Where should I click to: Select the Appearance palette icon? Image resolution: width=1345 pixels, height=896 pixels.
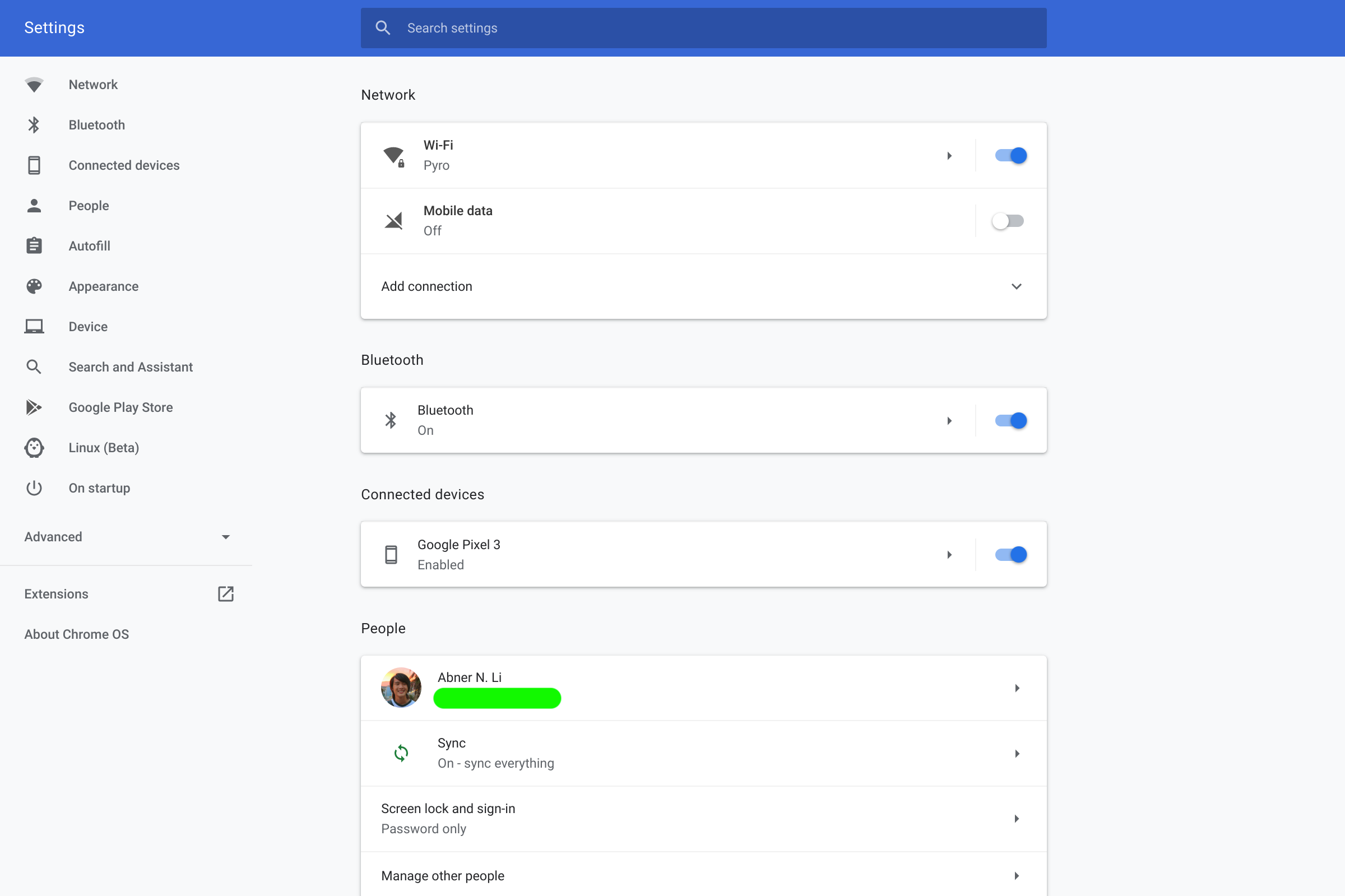coord(34,286)
